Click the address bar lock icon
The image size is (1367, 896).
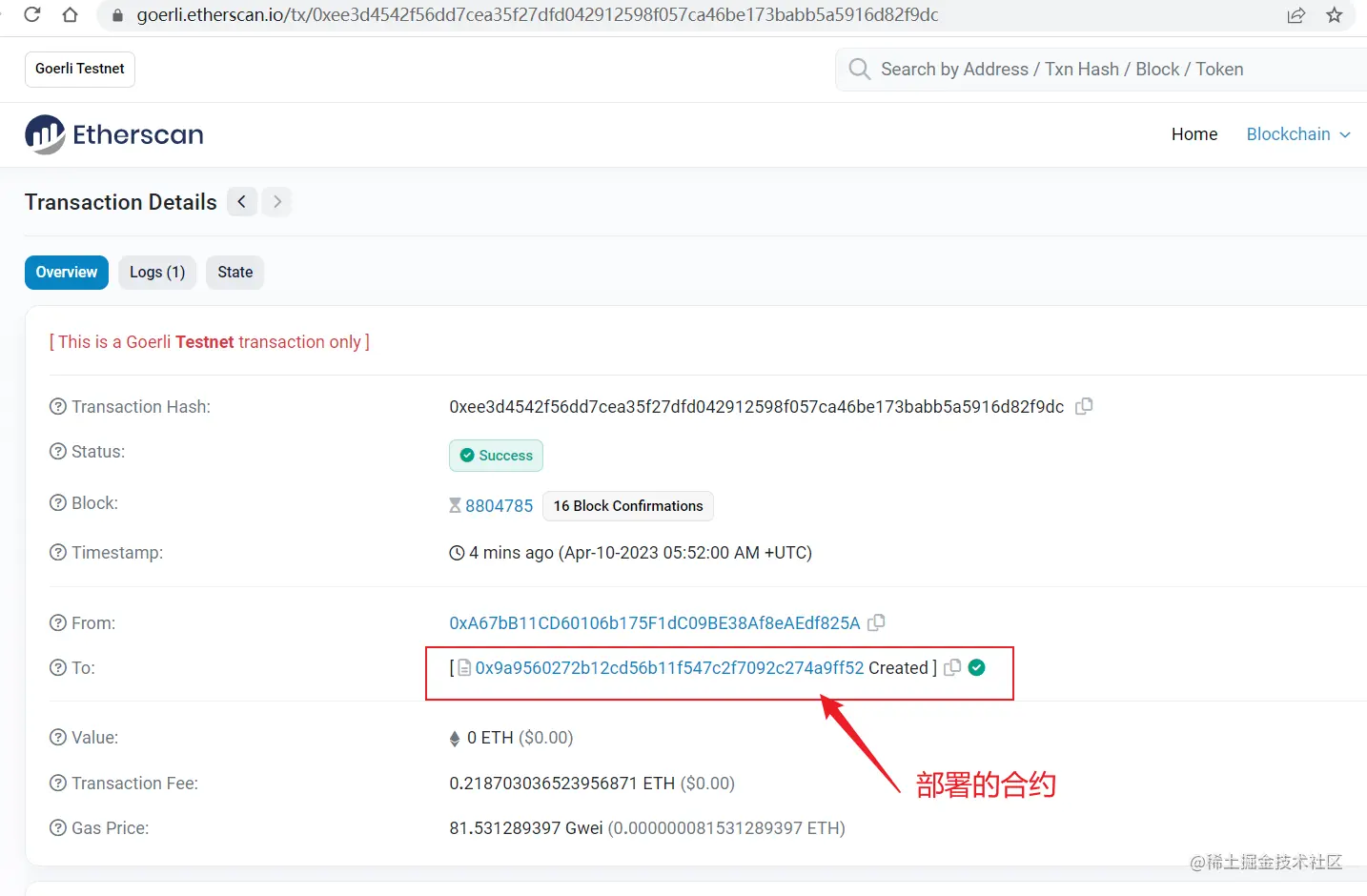coord(118,15)
